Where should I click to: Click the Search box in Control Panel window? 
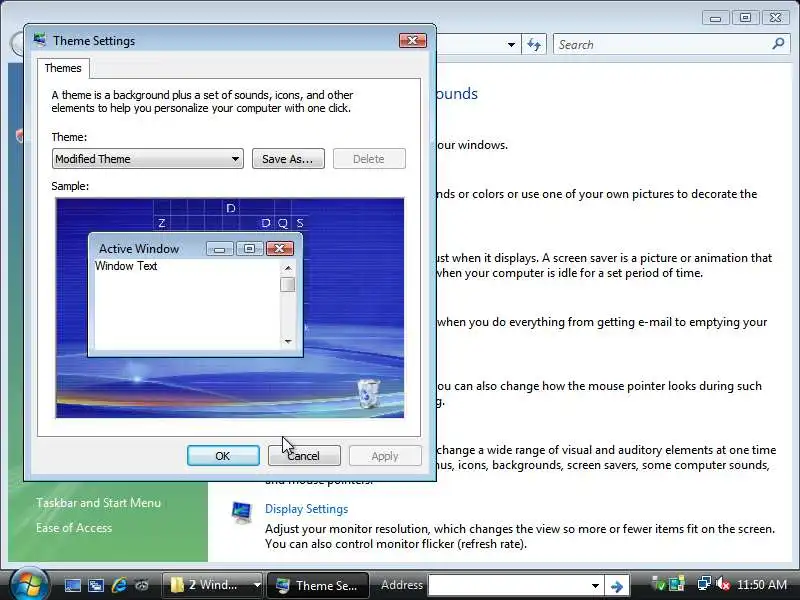(x=671, y=44)
